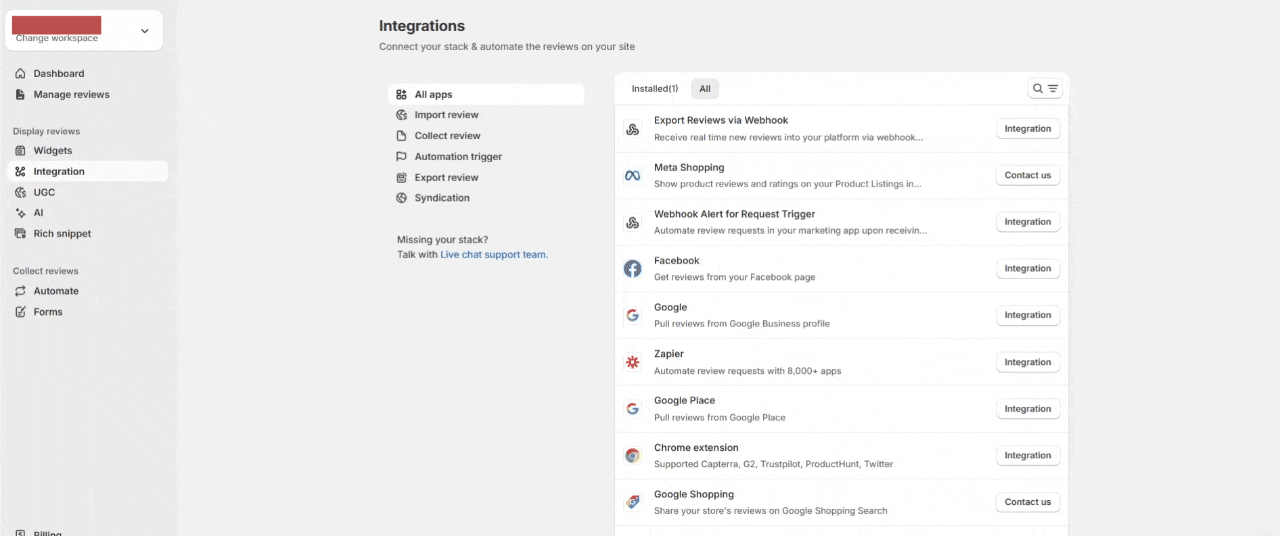Click the Export Reviews via Webhook icon

click(632, 129)
